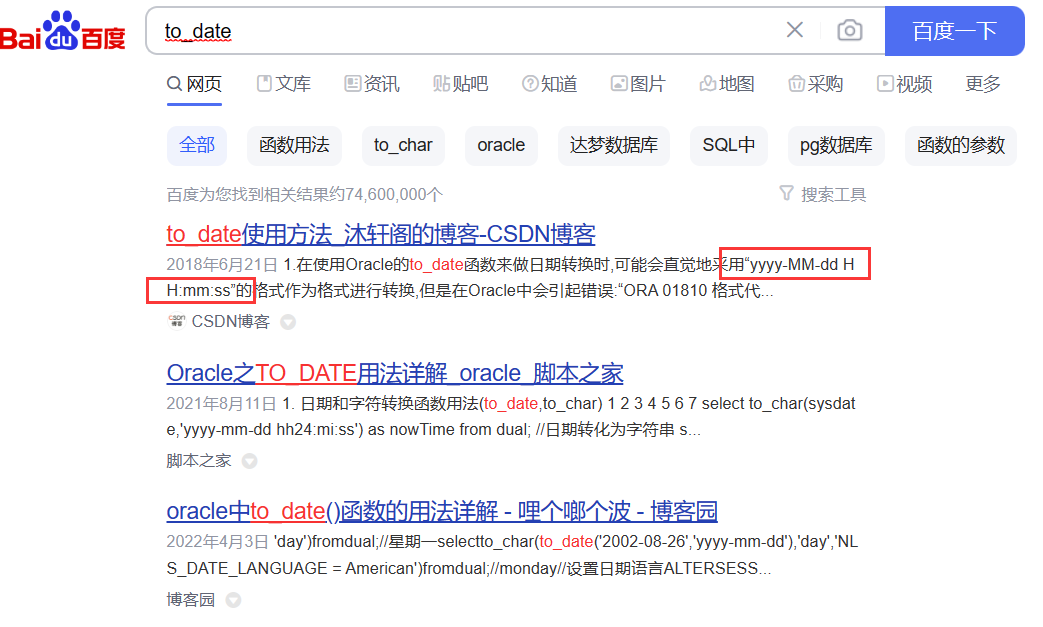Open 搜索工具 filter options
This screenshot has height=627, width=1043.
tap(823, 194)
